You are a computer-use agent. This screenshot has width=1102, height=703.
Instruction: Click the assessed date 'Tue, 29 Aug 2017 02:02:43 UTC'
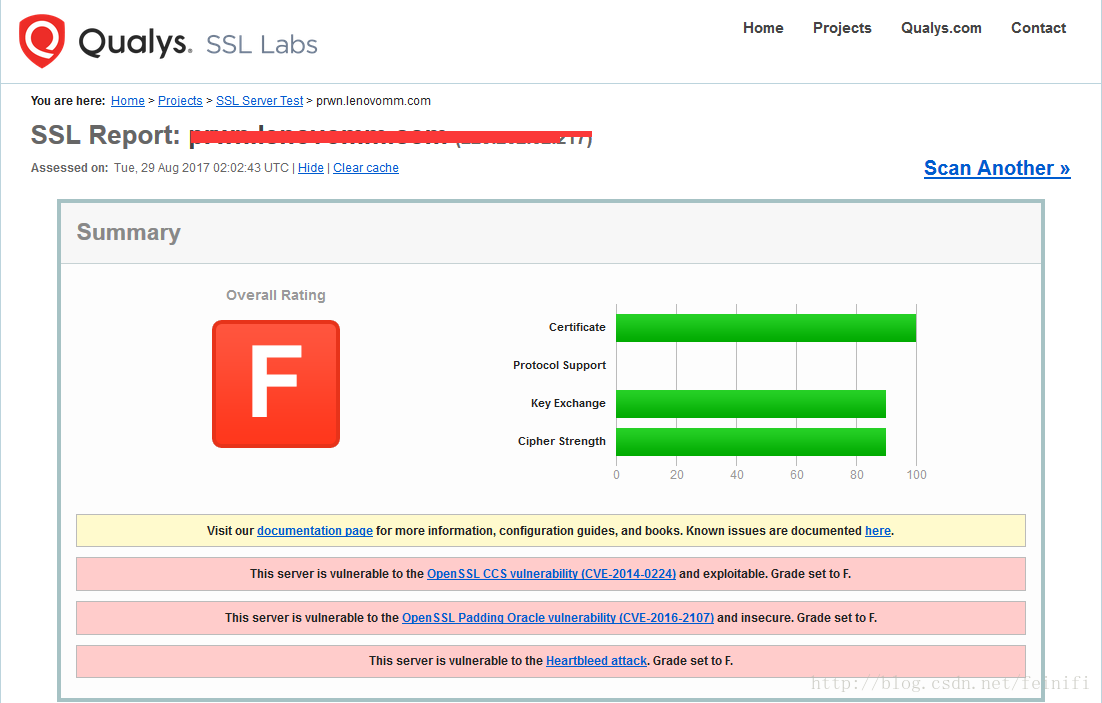click(201, 167)
